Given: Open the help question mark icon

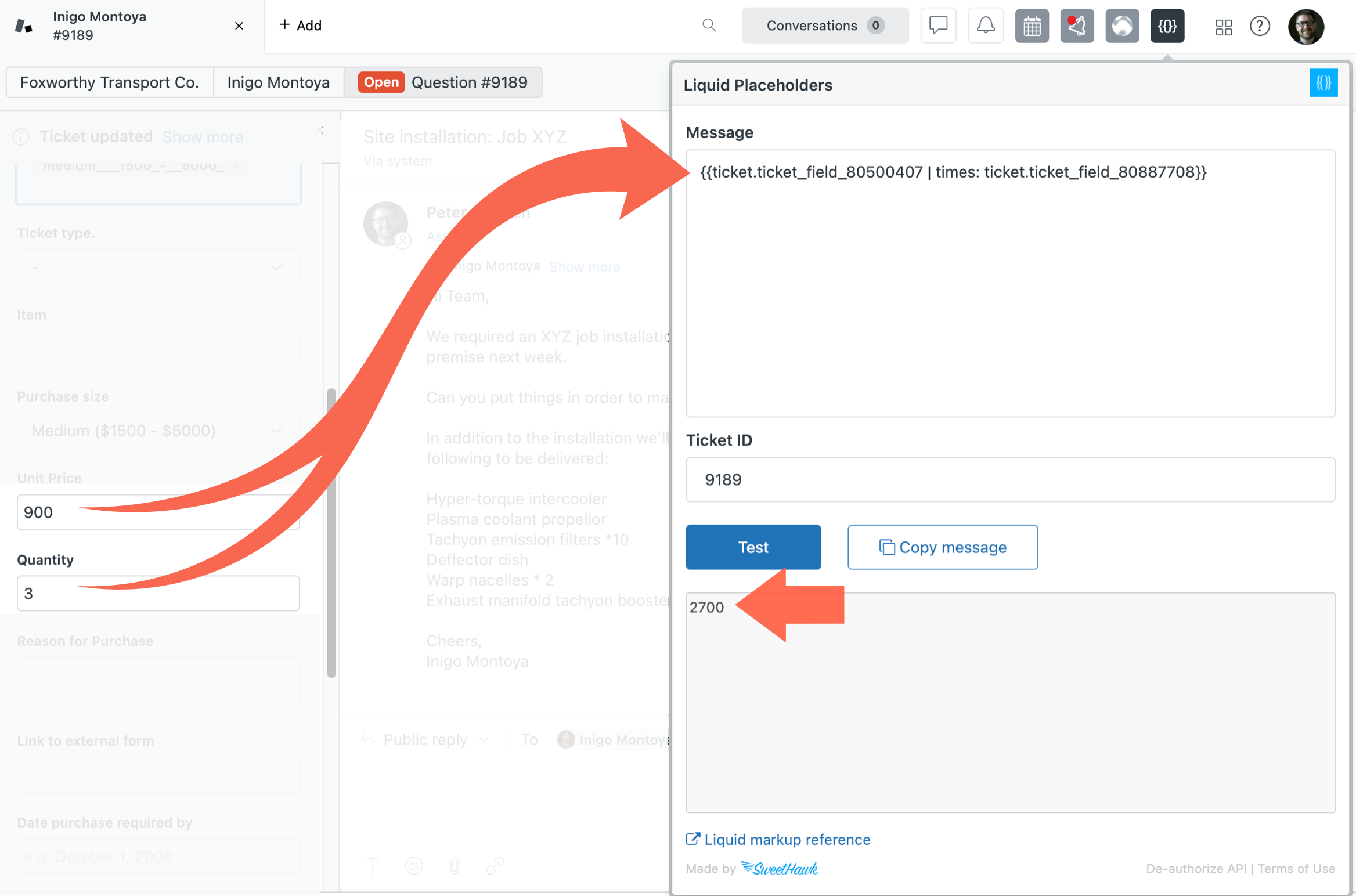Looking at the screenshot, I should click(1260, 26).
